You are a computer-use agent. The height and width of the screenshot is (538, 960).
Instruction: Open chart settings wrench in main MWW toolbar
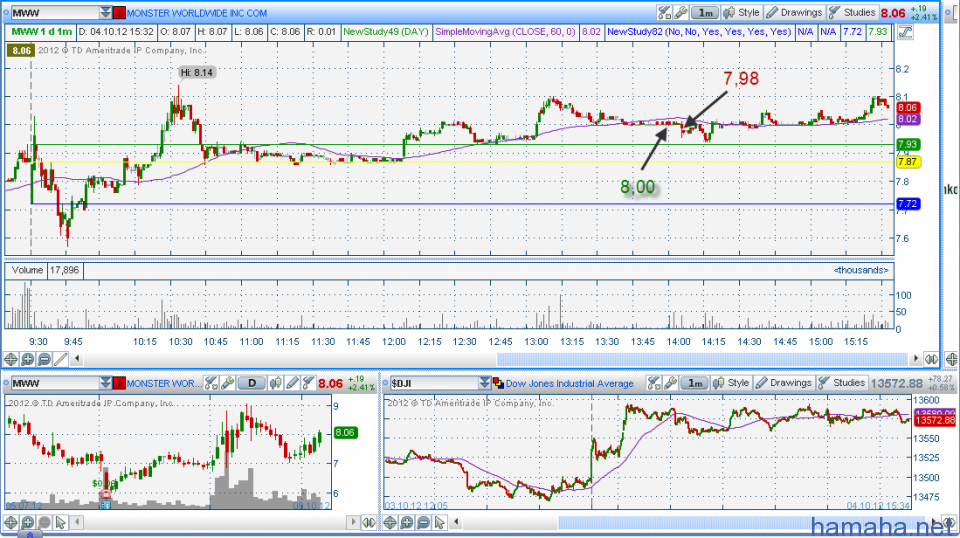coord(681,12)
